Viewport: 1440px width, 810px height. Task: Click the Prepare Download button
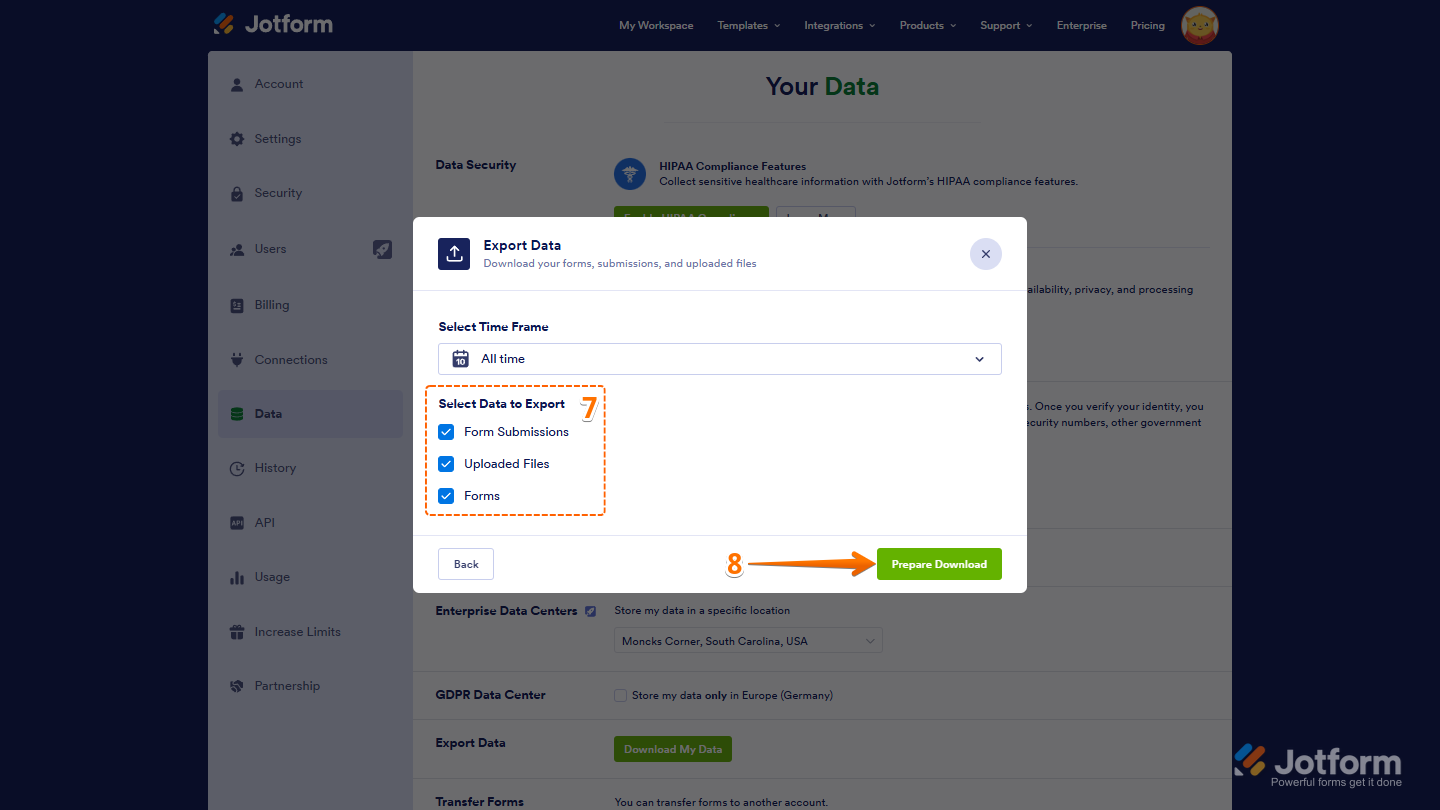coord(938,563)
